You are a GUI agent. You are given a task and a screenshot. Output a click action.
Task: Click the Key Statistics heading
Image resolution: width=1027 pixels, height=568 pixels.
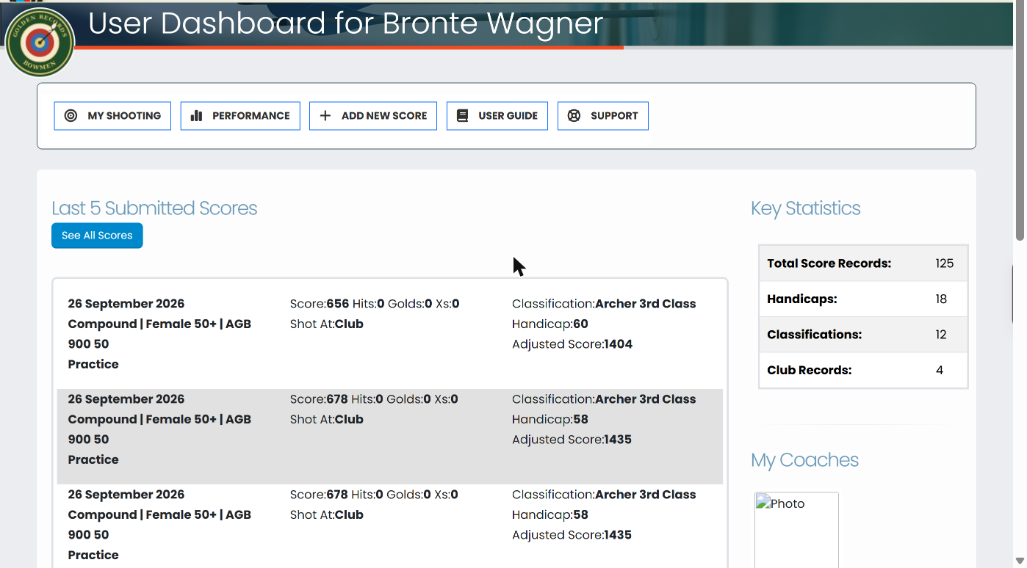coord(806,208)
